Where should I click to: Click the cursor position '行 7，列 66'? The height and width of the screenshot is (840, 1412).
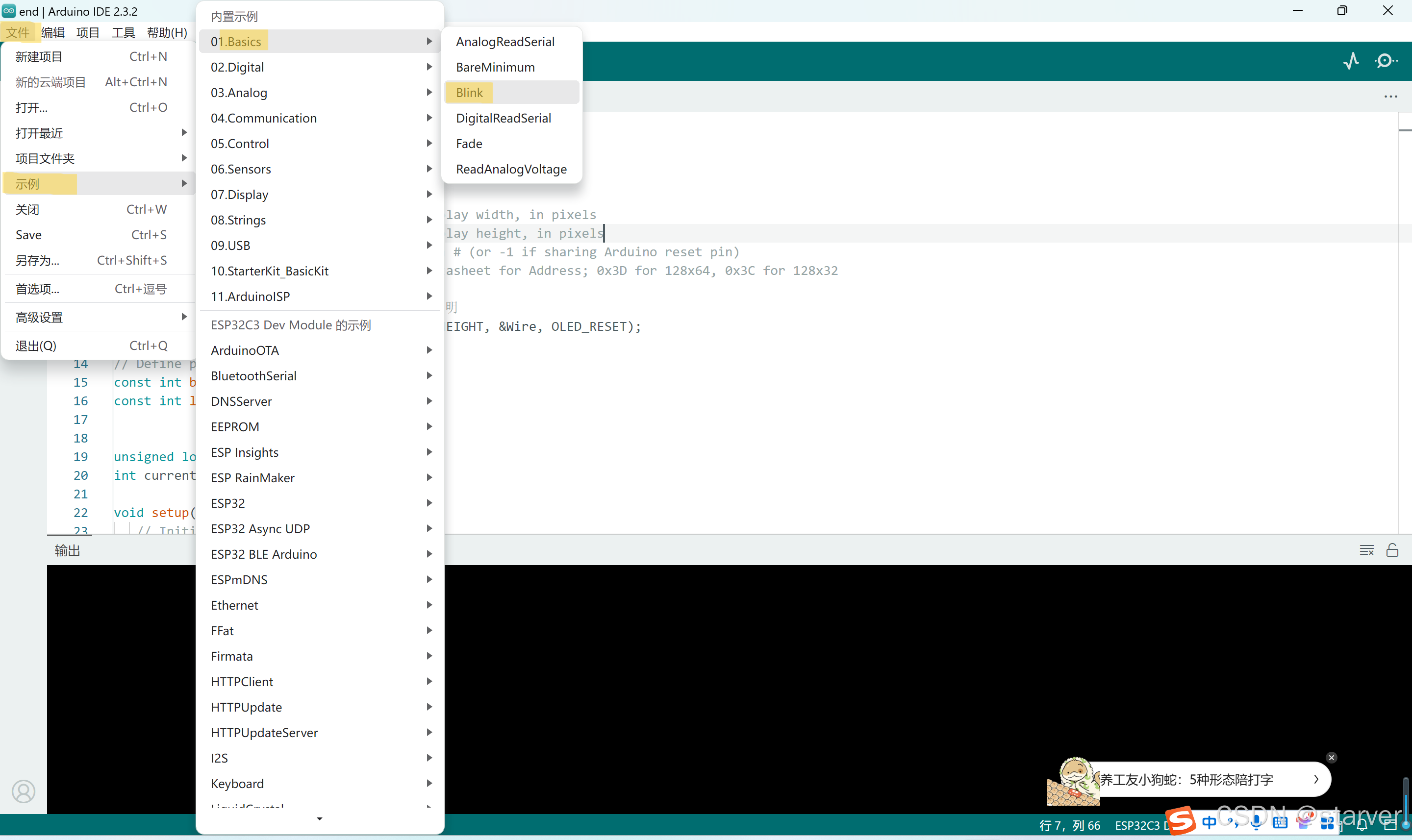[x=1069, y=825]
